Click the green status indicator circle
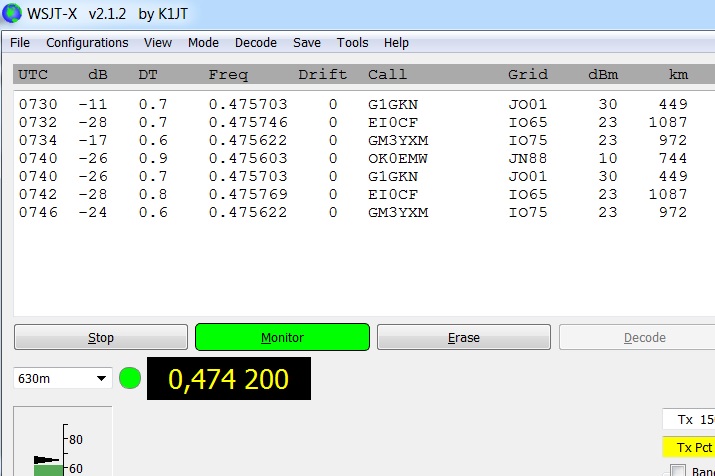This screenshot has height=476, width=715. 130,379
